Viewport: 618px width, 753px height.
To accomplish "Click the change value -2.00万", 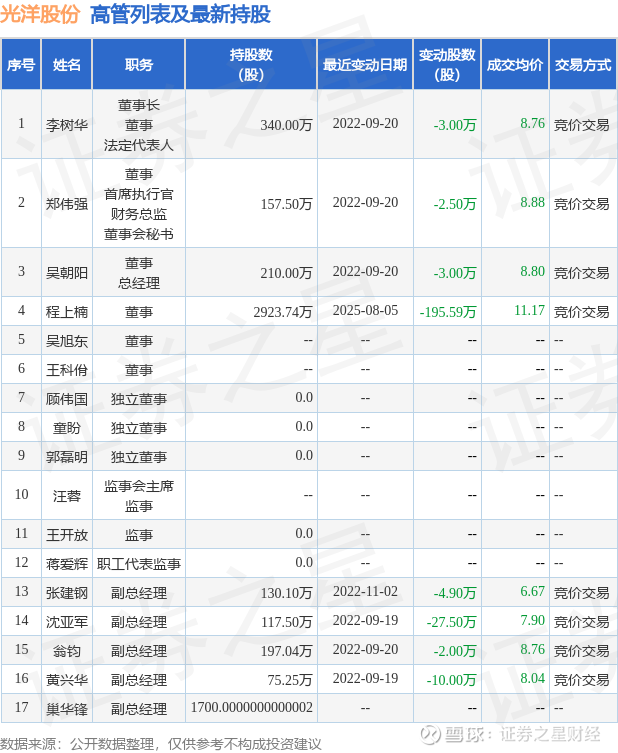I will tap(455, 651).
